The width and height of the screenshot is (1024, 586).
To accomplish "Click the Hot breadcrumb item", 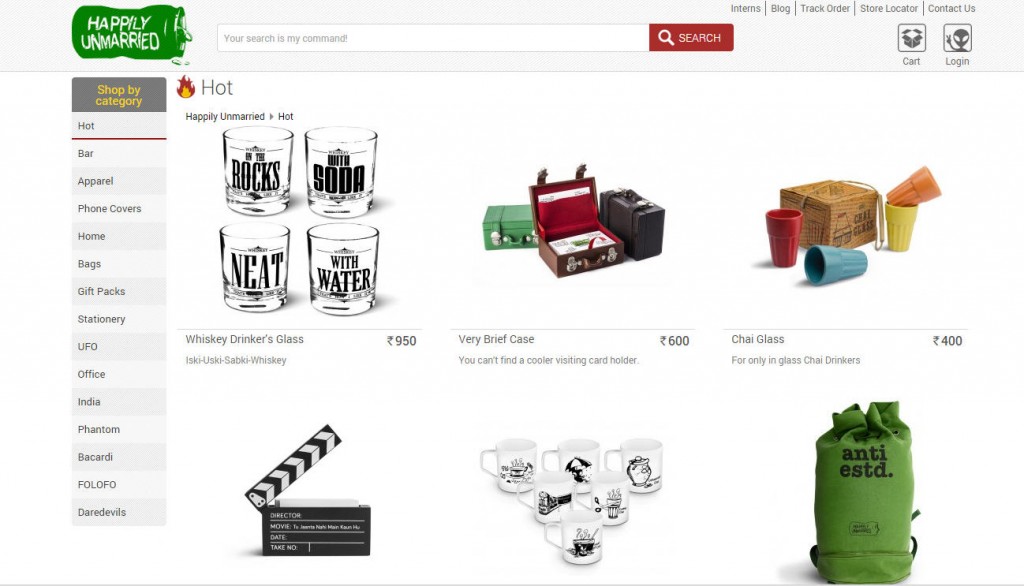I will pos(285,116).
